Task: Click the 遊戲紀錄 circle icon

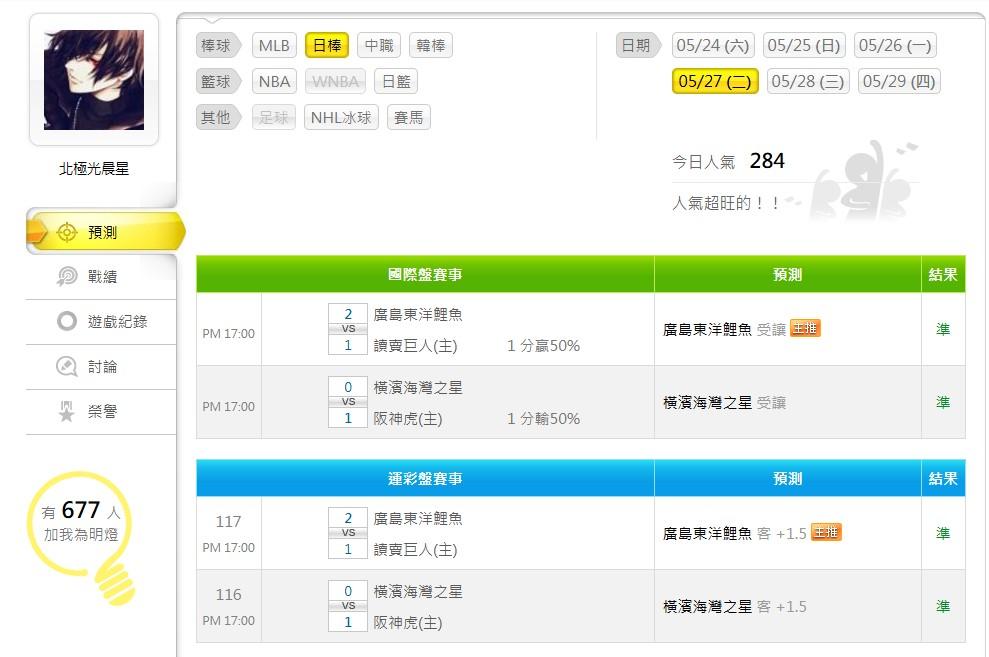Action: tap(67, 322)
